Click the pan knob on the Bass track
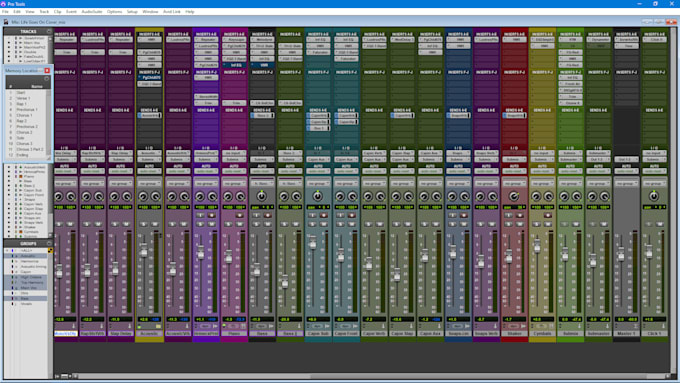Image resolution: width=680 pixels, height=383 pixels. coord(262,196)
